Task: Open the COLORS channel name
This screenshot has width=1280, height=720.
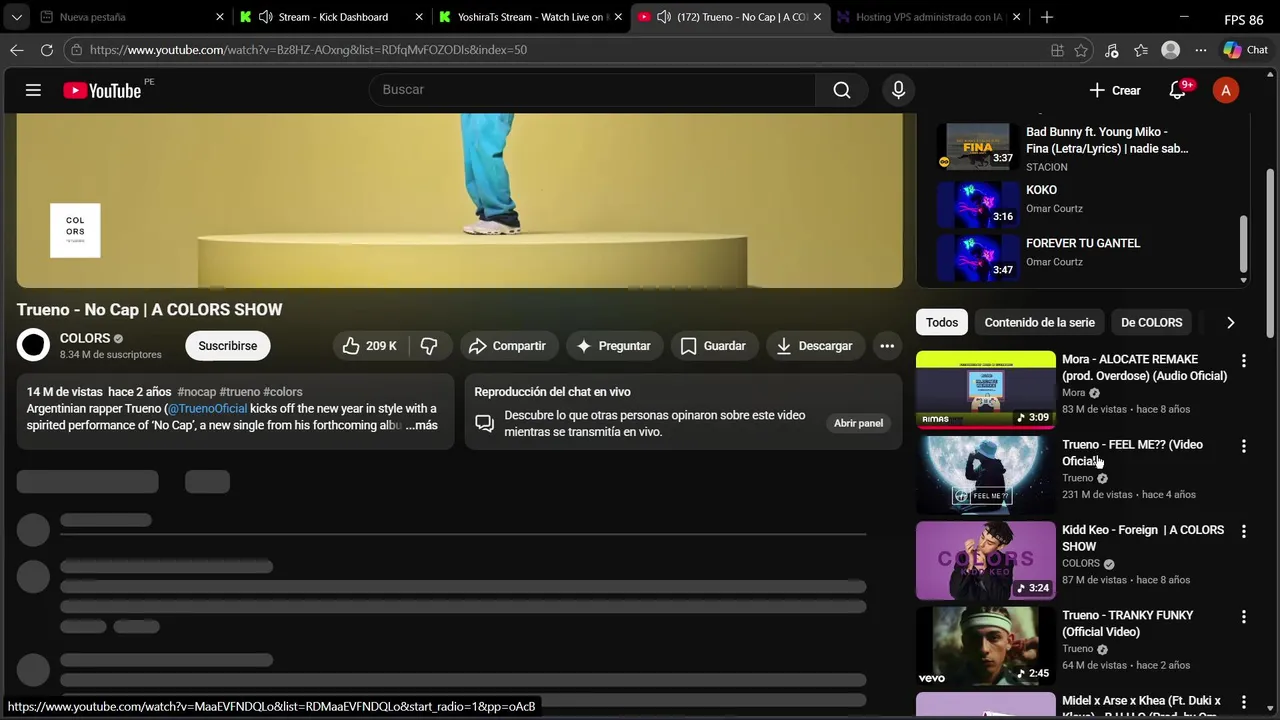Action: coord(85,338)
